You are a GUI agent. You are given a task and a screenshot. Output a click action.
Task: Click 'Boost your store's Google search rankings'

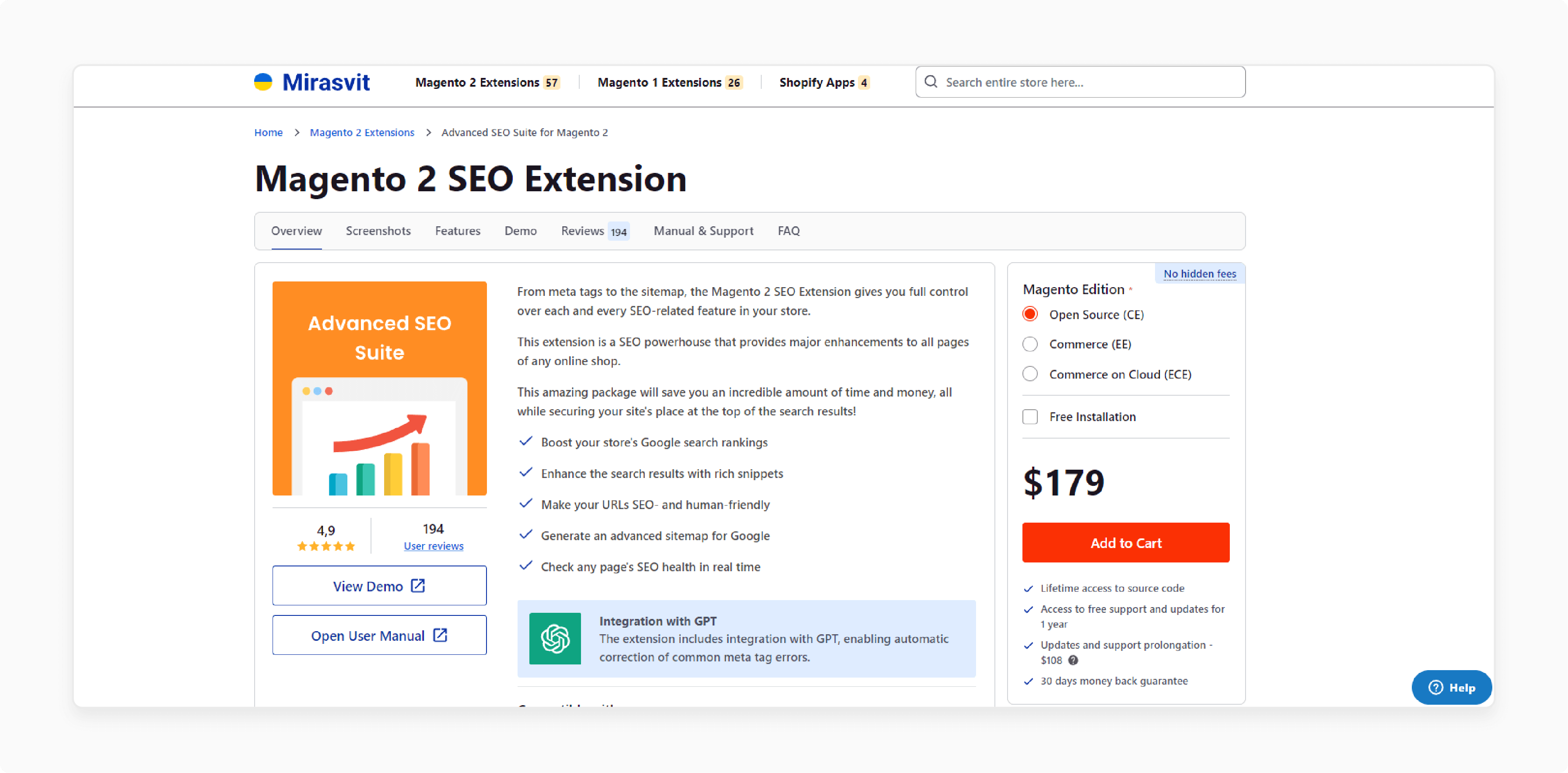click(x=654, y=442)
